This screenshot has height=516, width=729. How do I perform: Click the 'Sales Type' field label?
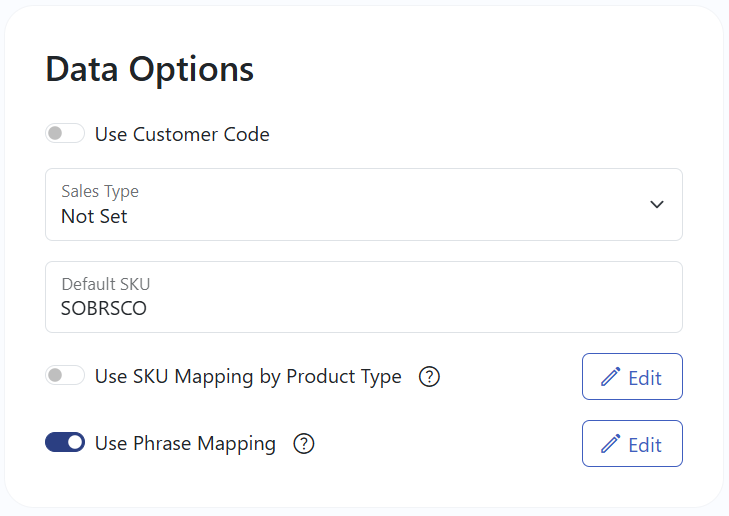[100, 191]
